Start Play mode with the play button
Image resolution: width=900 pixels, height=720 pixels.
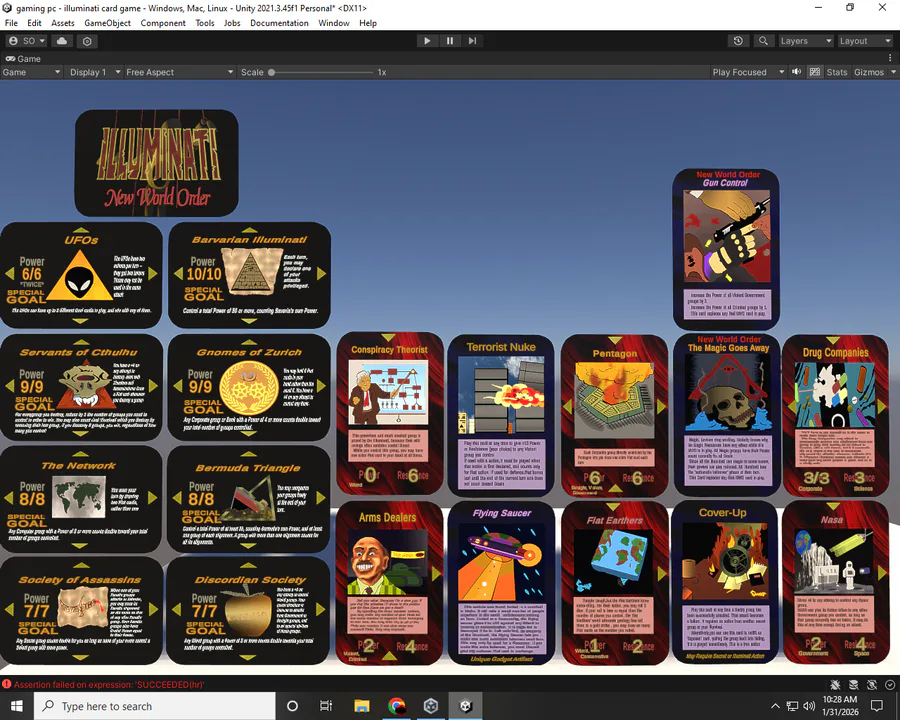(427, 41)
